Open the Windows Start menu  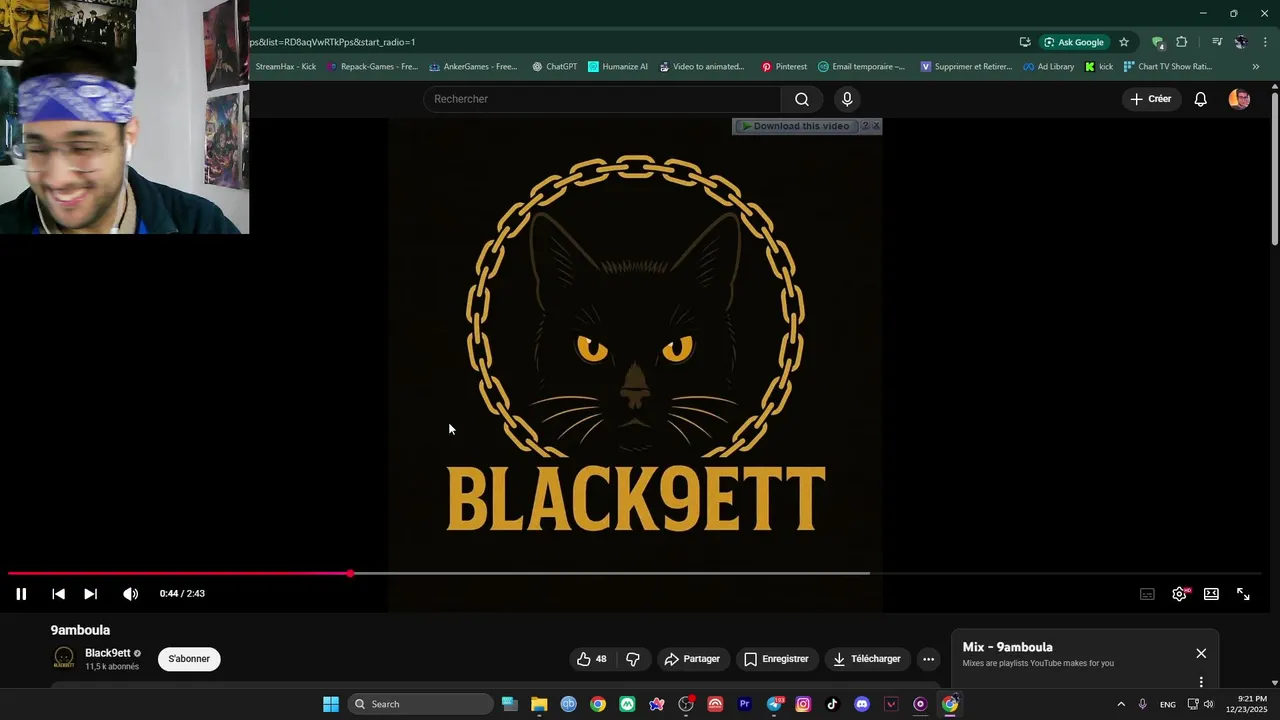[331, 704]
